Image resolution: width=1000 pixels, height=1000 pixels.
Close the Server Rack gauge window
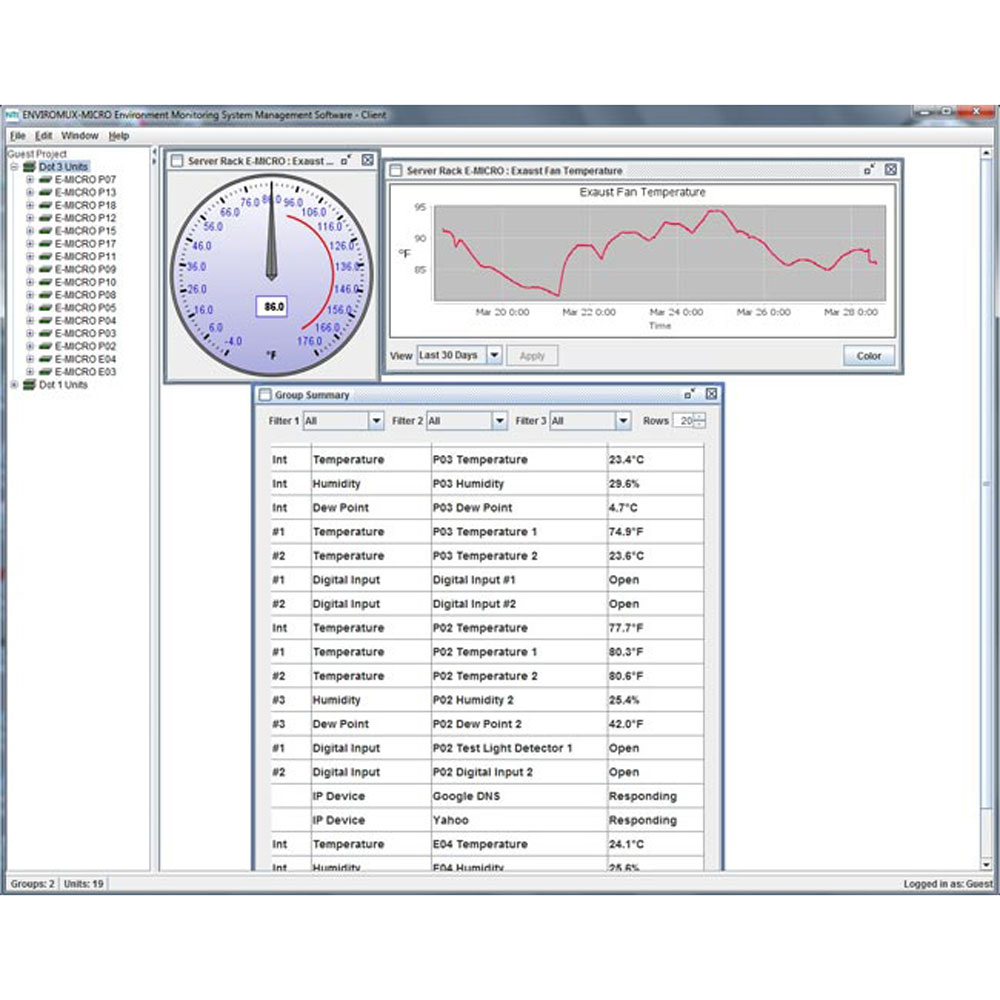coord(367,160)
